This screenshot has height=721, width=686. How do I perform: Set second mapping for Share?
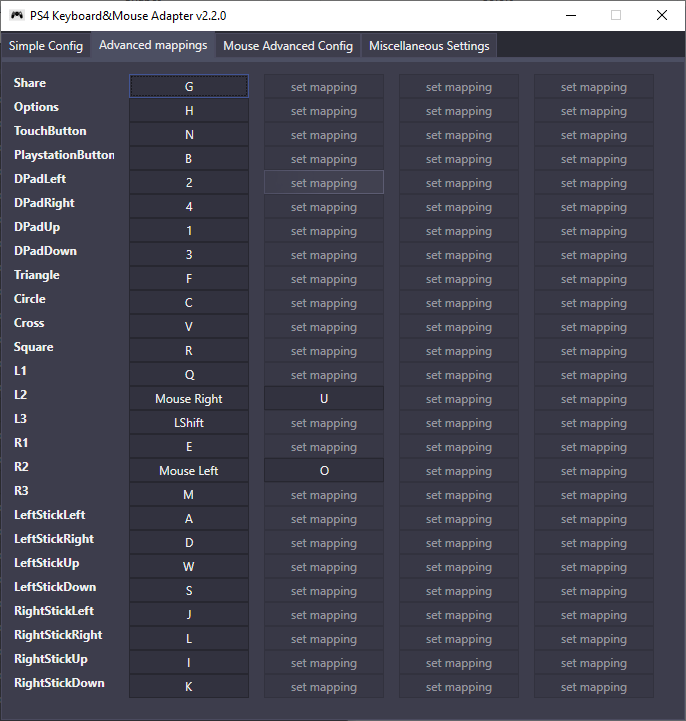tap(324, 86)
